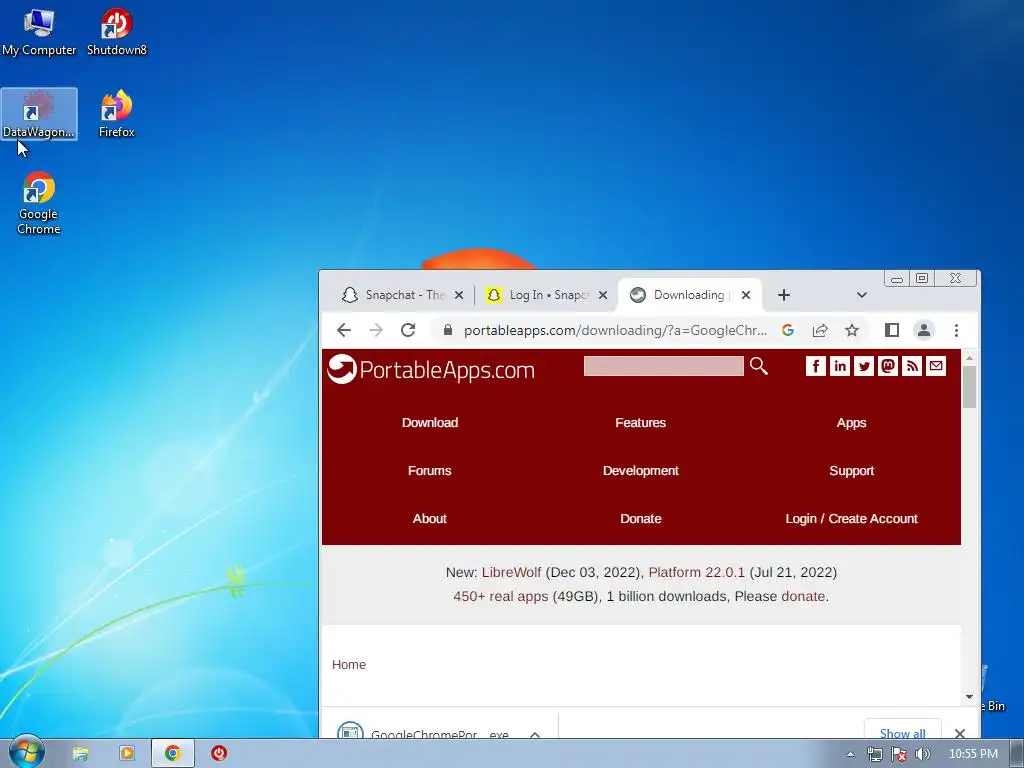1024x768 pixels.
Task: Open About menu item
Action: tap(430, 519)
